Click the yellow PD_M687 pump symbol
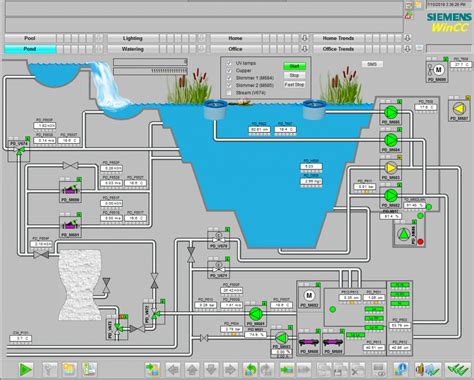This screenshot has height=380, width=474. coord(459,109)
